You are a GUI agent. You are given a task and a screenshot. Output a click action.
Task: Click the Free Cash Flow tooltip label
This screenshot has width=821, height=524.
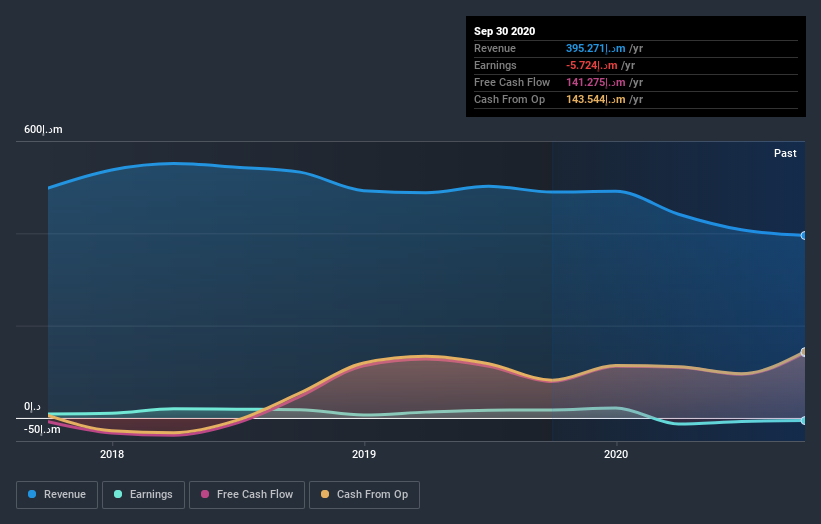pos(512,82)
